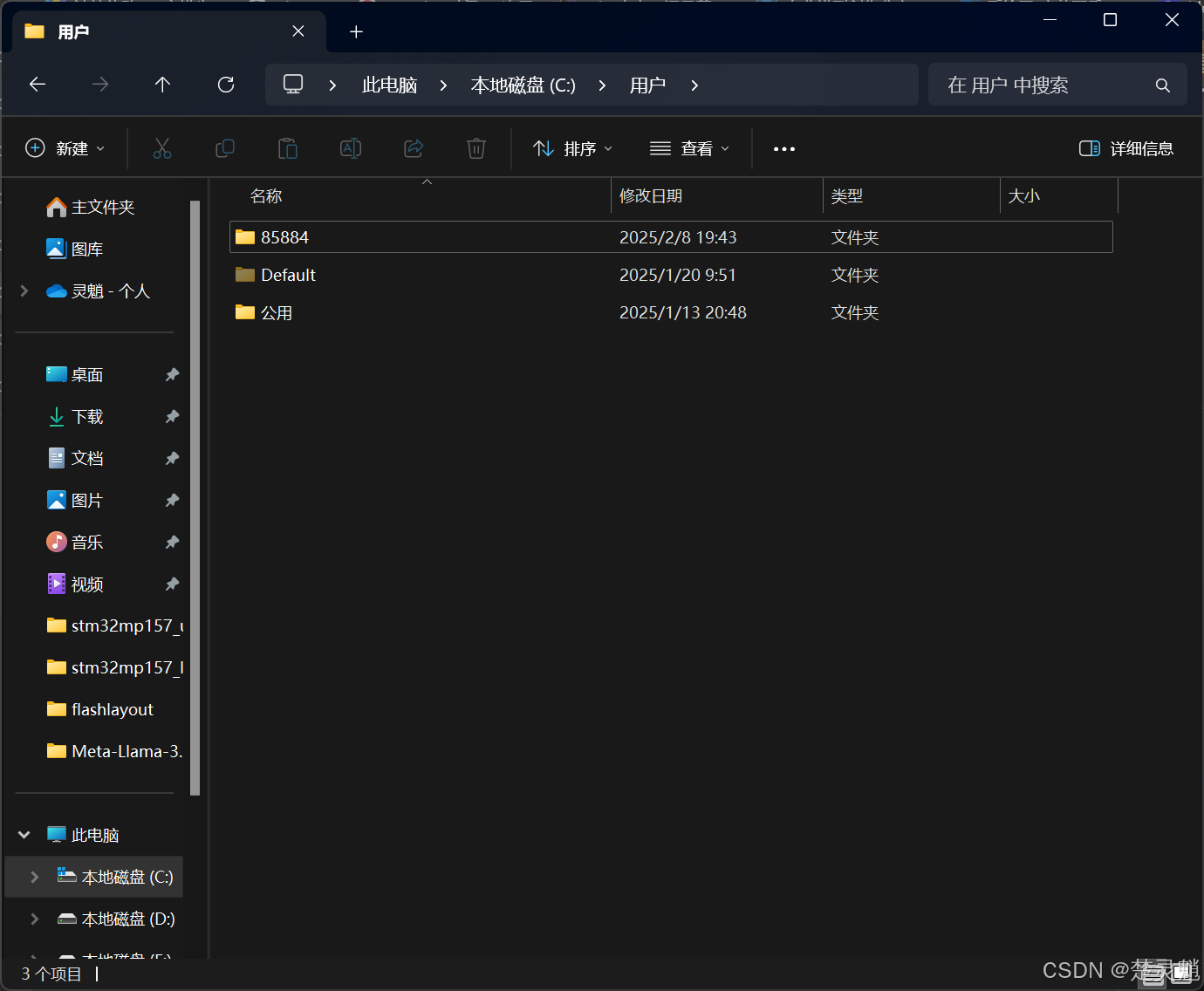Click the Rename icon in toolbar

pos(351,148)
